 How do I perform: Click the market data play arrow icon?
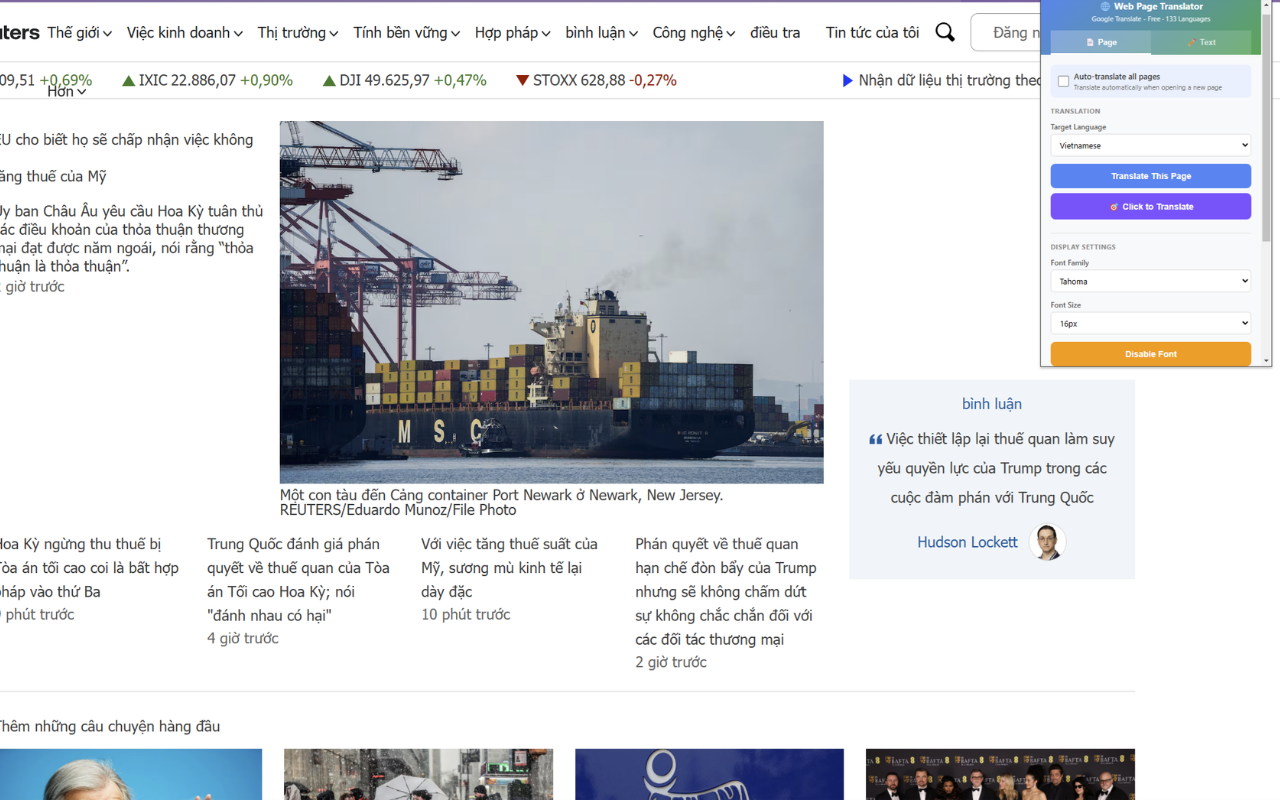pyautogui.click(x=848, y=80)
